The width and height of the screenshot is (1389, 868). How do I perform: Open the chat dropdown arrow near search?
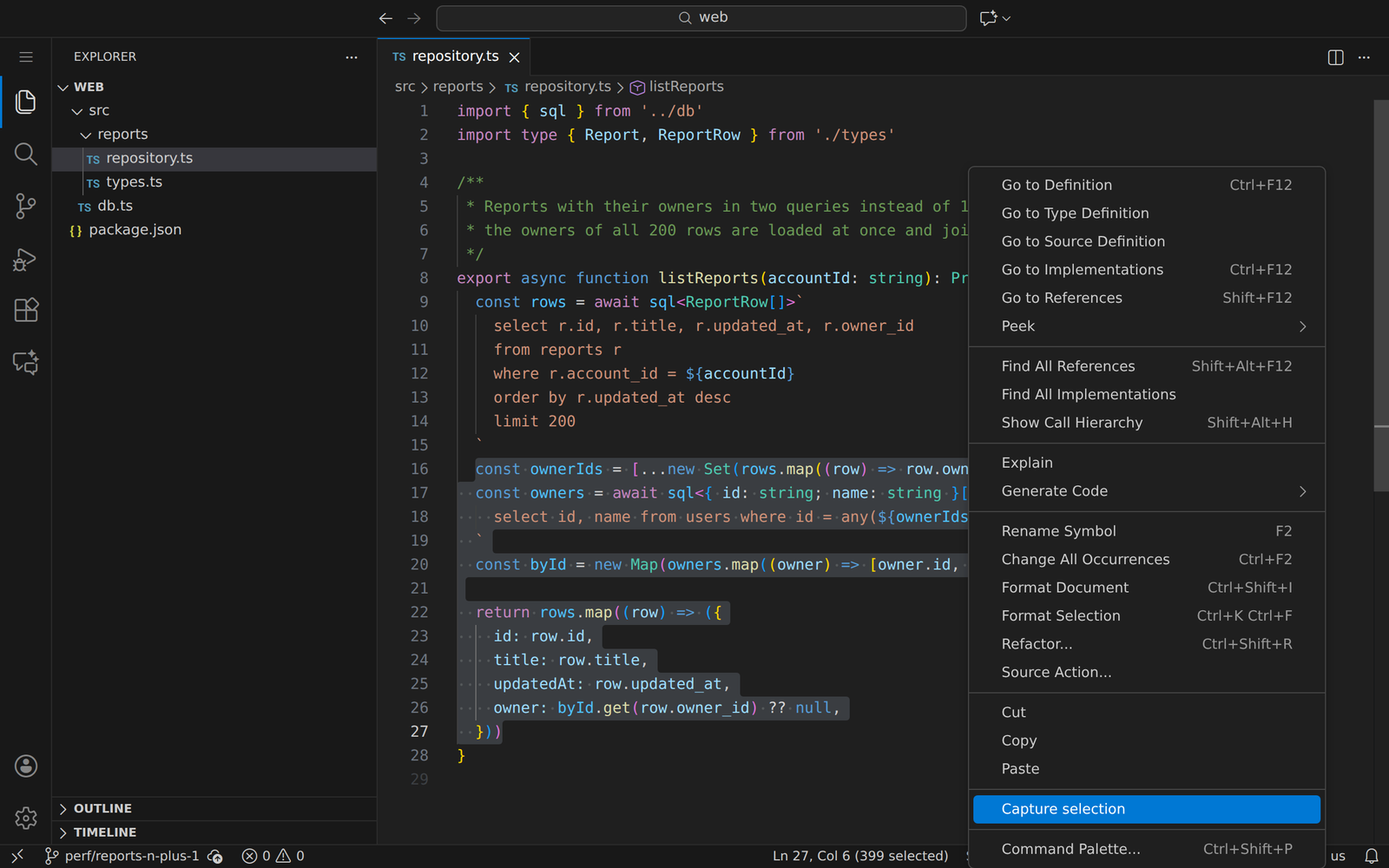[1007, 18]
